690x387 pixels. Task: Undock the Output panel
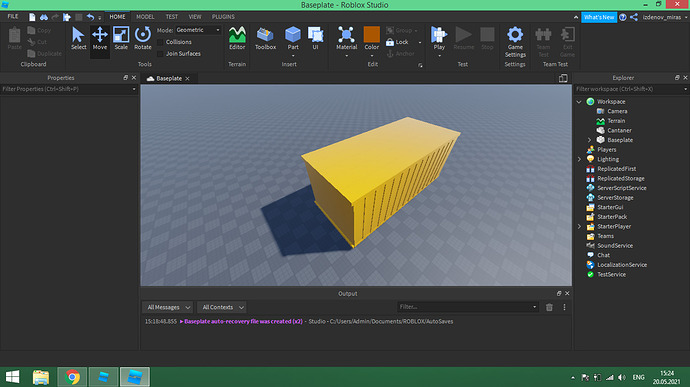click(x=559, y=293)
